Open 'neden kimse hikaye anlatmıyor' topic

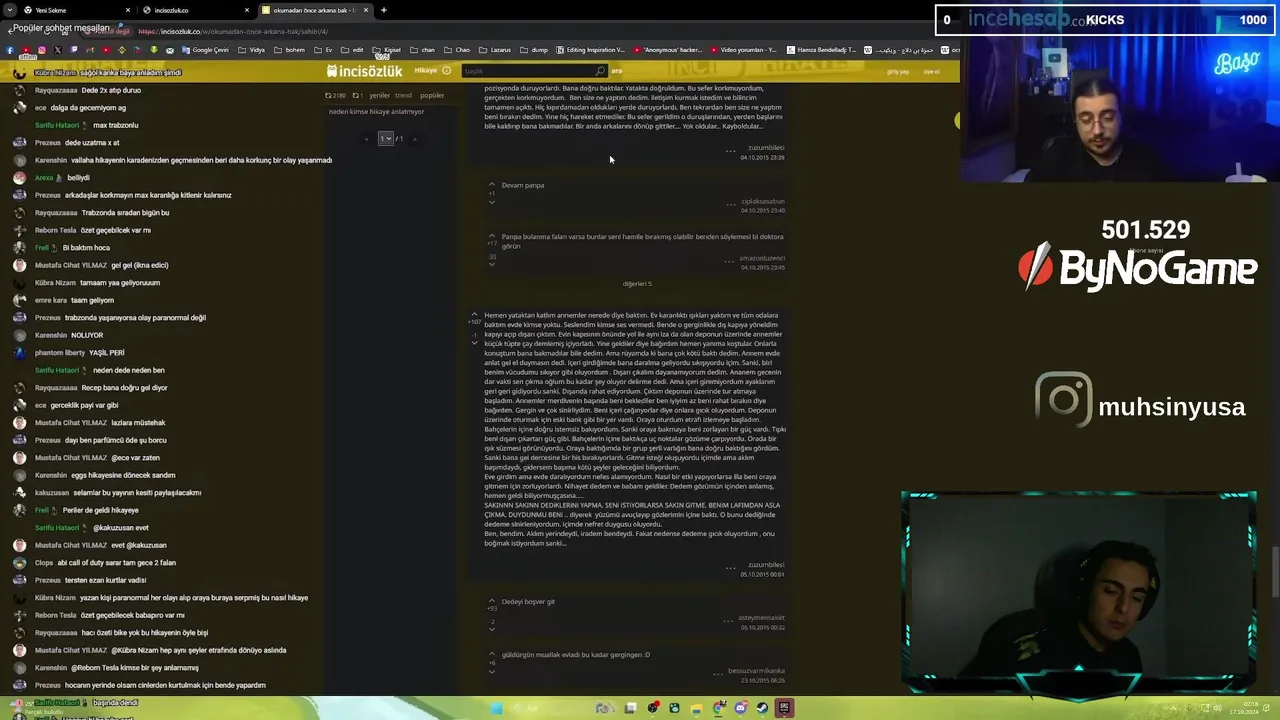click(x=377, y=111)
